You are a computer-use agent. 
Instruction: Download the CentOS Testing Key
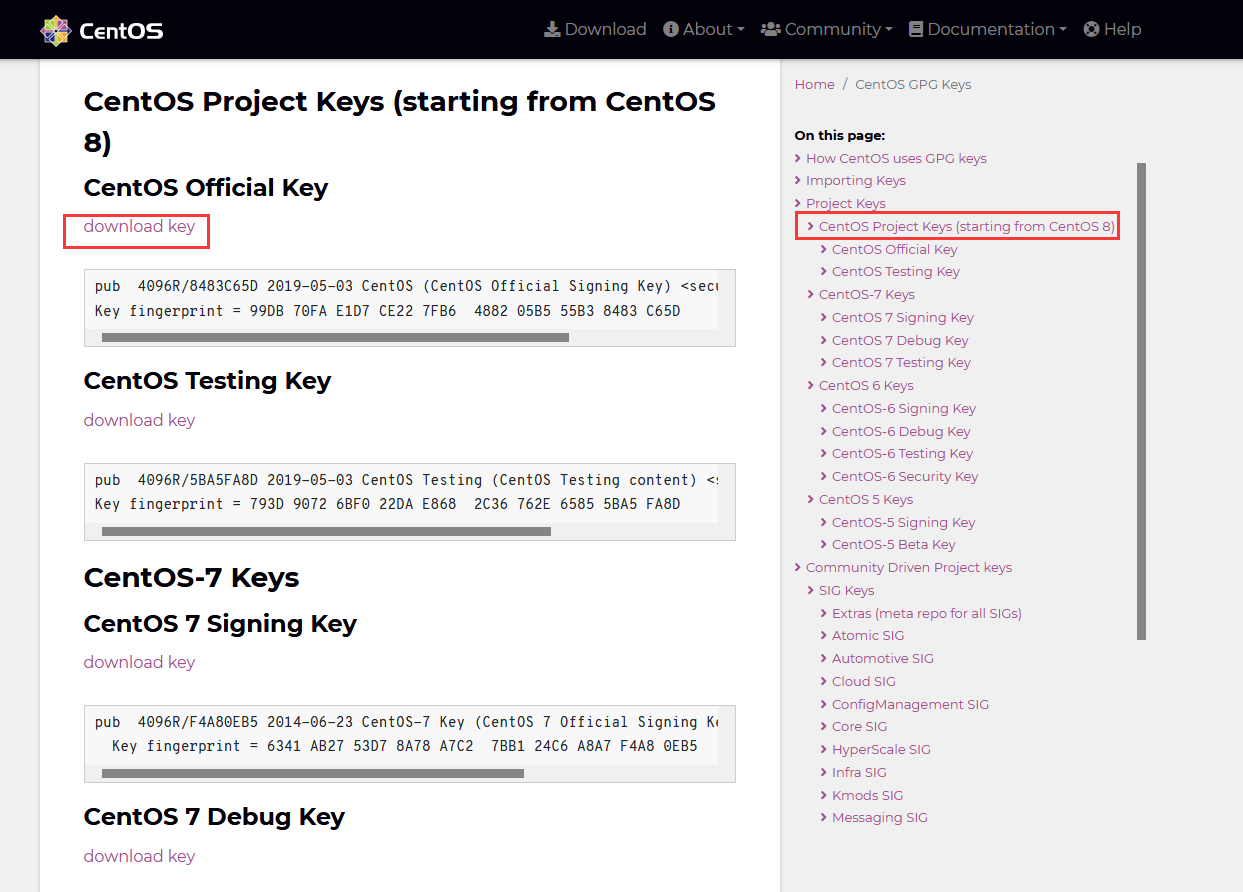point(139,420)
